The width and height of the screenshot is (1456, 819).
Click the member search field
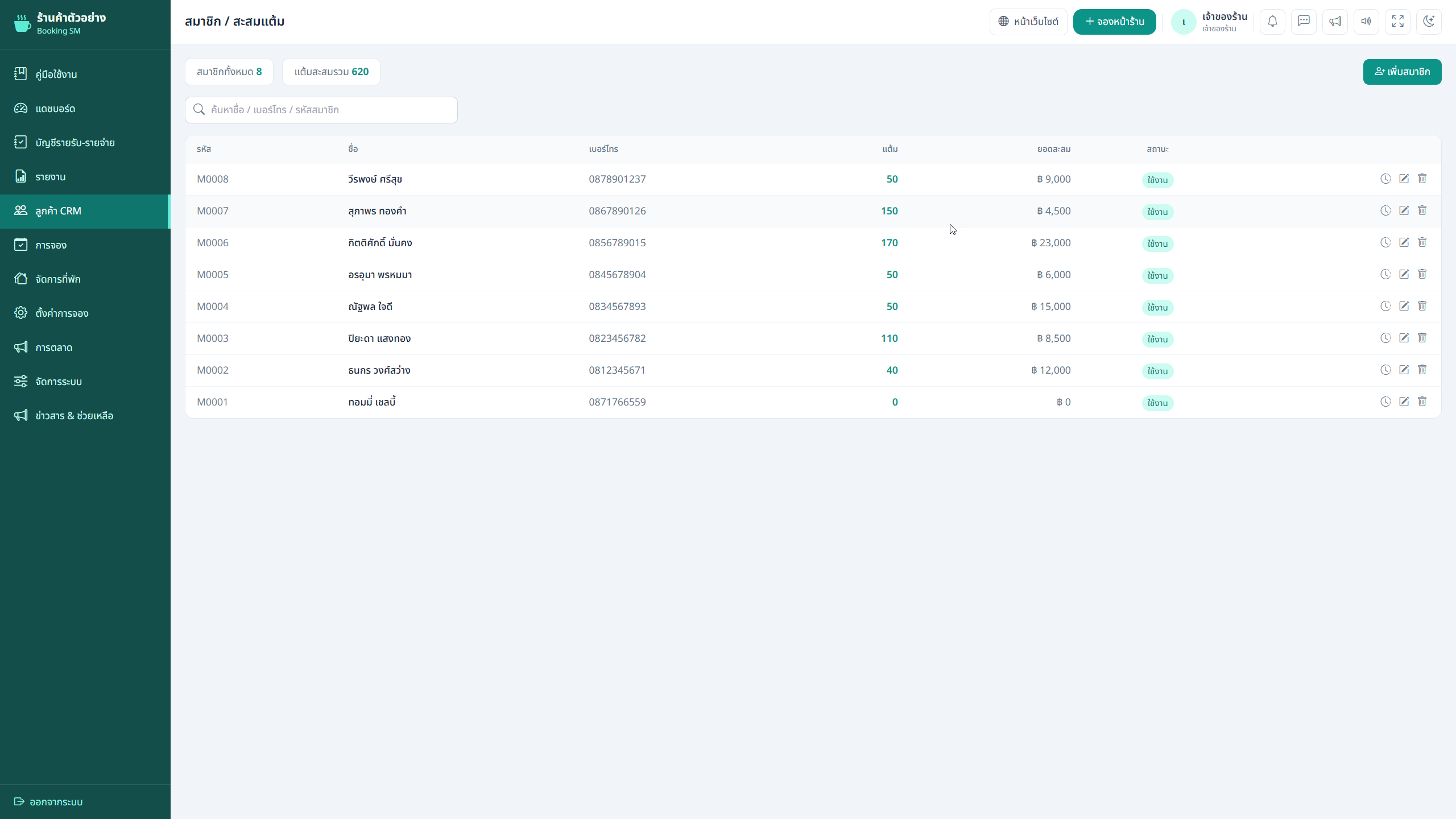click(321, 110)
